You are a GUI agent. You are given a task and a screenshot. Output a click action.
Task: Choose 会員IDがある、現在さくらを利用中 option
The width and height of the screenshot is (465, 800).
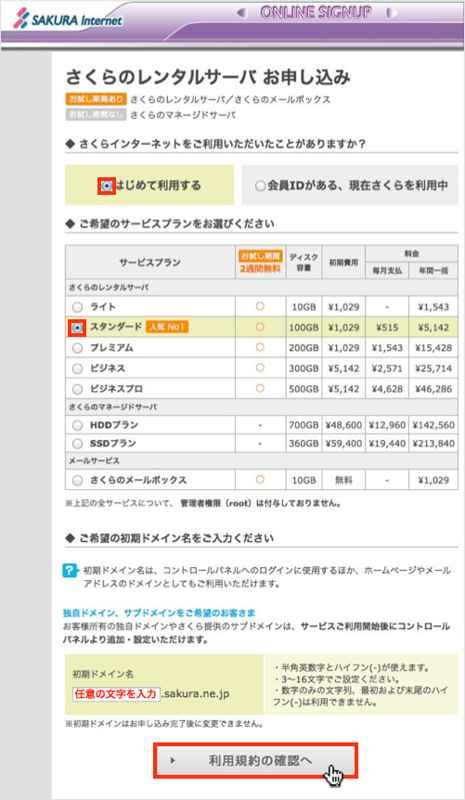(260, 186)
